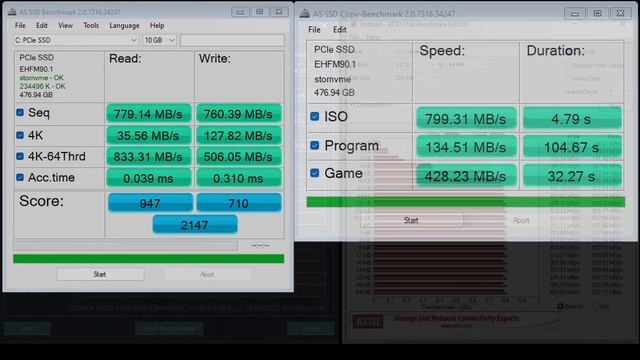Click the AS SSD Benchmark title bar icon
The width and height of the screenshot is (640, 360).
[x=12, y=12]
